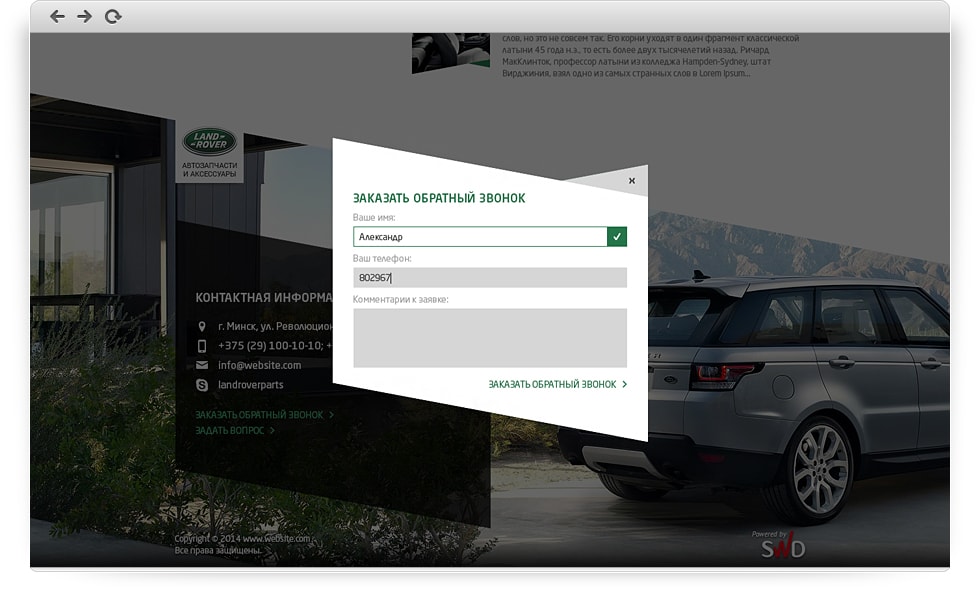Image resolution: width=980 pixels, height=597 pixels.
Task: Click the browser back arrow
Action: click(57, 16)
